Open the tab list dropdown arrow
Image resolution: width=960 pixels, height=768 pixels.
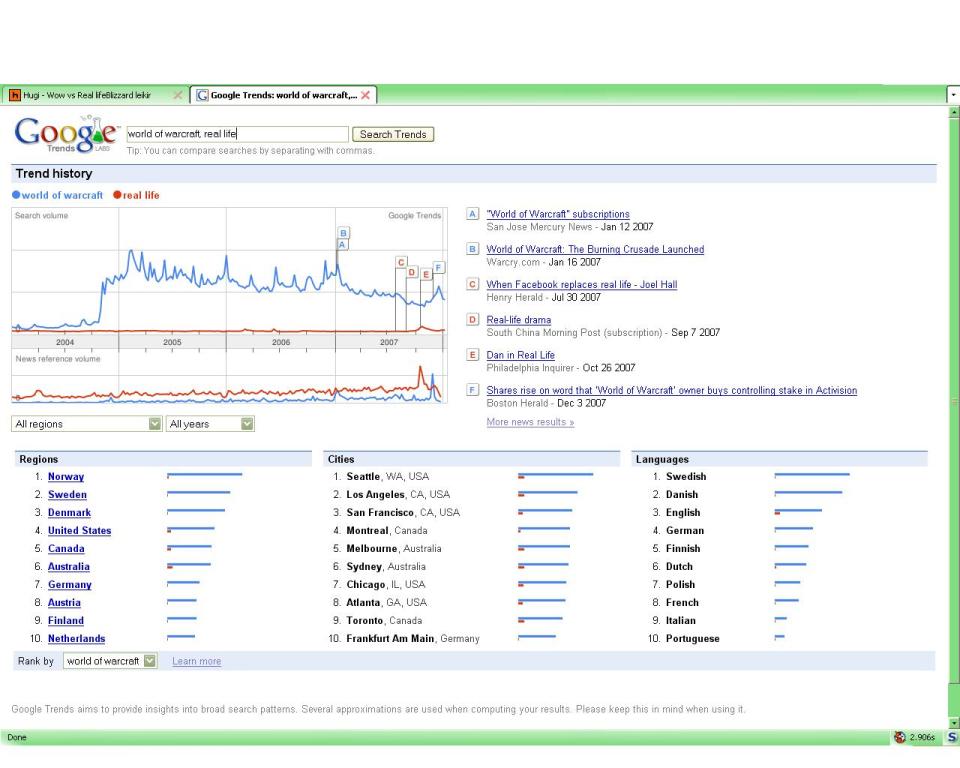click(x=953, y=95)
